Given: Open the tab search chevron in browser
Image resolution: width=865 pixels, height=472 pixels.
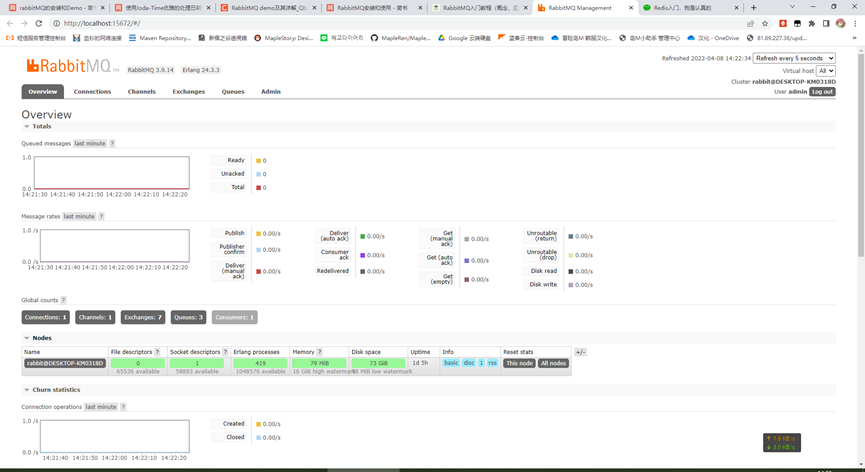Looking at the screenshot, I should tap(792, 7).
